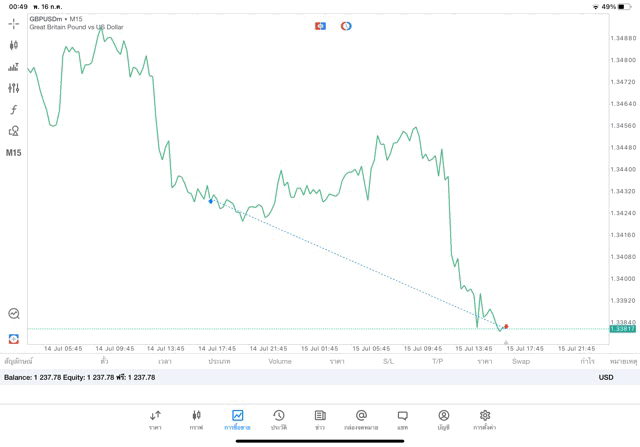Tap the Balance and Equity summary row
Viewport: 640px width, 447px height.
80,377
